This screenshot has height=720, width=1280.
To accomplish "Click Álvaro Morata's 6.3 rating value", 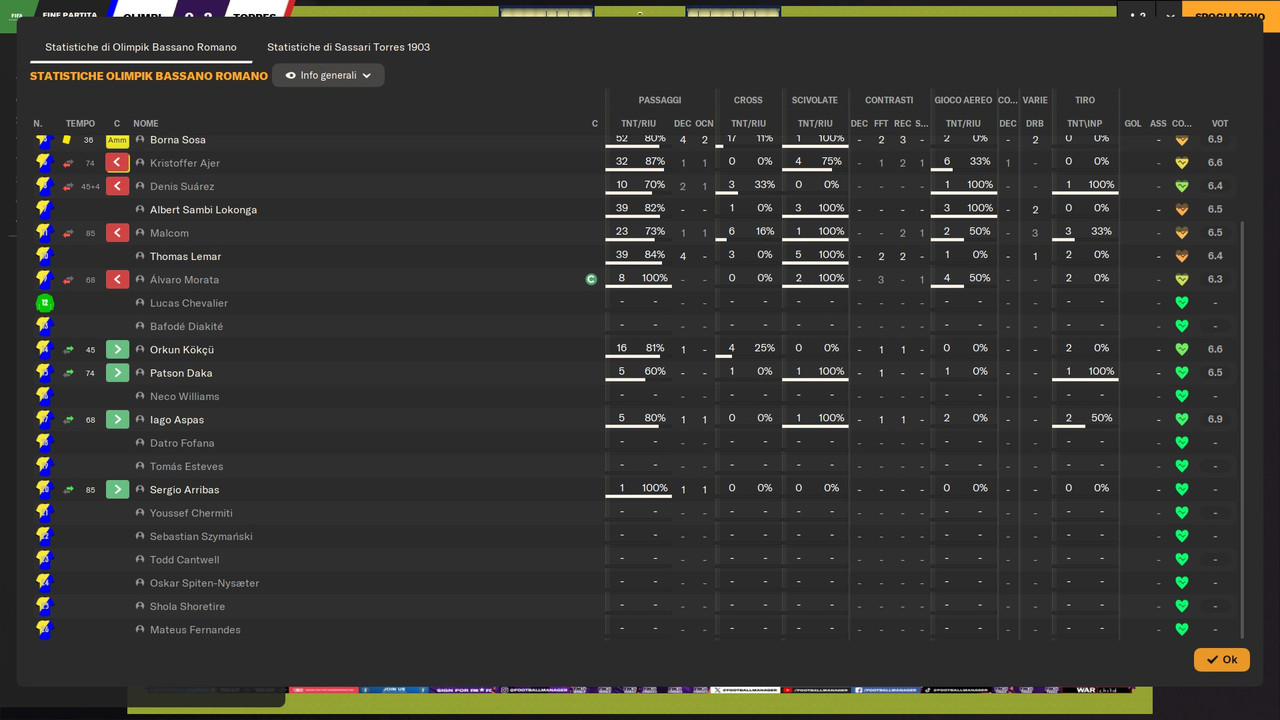I will pyautogui.click(x=1215, y=280).
